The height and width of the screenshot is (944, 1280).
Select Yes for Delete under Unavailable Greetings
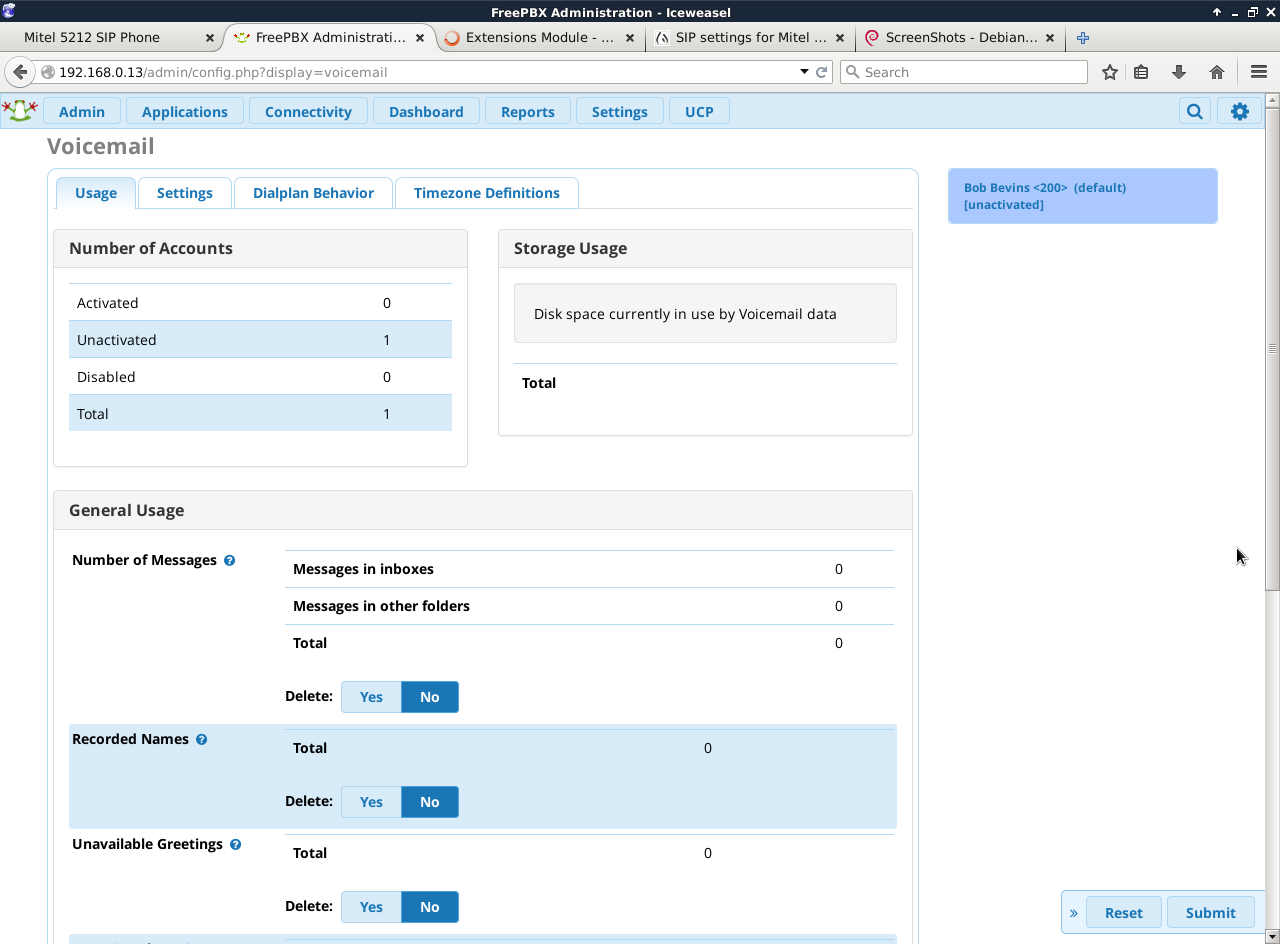click(x=371, y=907)
